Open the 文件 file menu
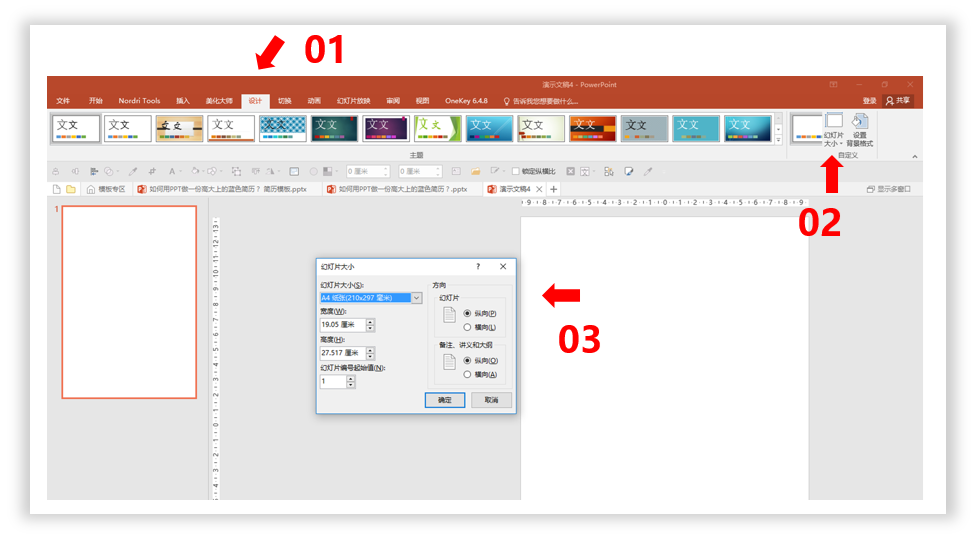 pyautogui.click(x=63, y=101)
